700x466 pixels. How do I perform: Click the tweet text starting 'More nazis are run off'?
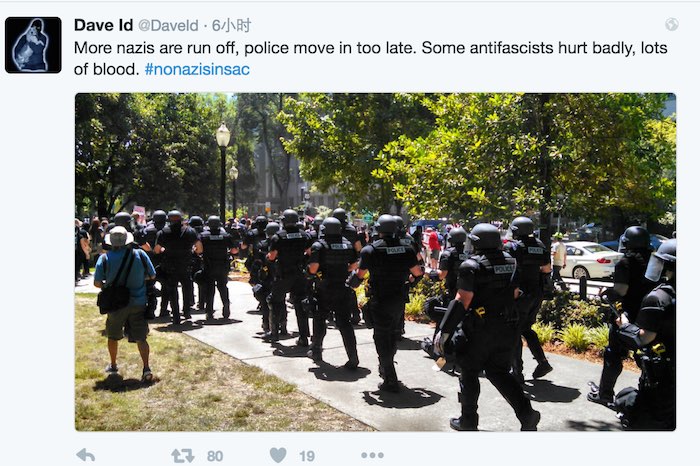371,58
